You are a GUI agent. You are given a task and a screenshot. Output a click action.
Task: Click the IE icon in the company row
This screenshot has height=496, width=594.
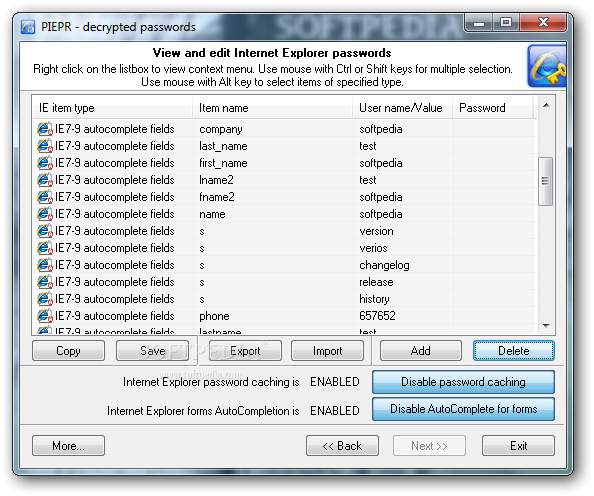click(45, 129)
